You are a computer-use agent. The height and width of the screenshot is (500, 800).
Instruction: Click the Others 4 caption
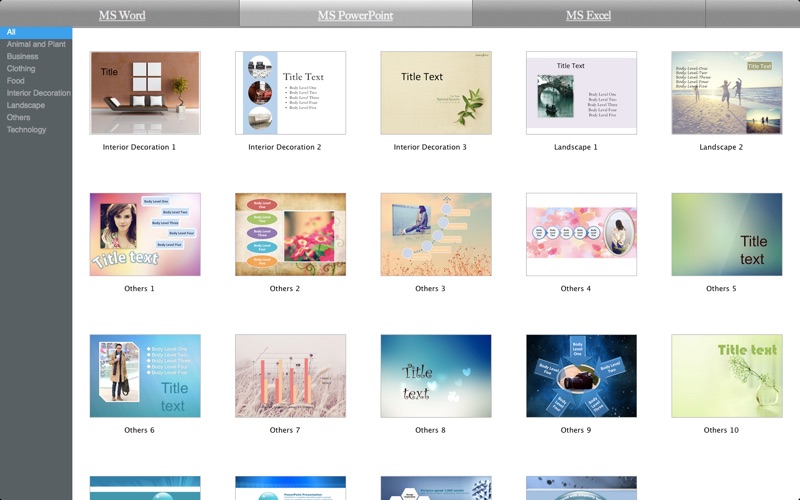point(576,288)
